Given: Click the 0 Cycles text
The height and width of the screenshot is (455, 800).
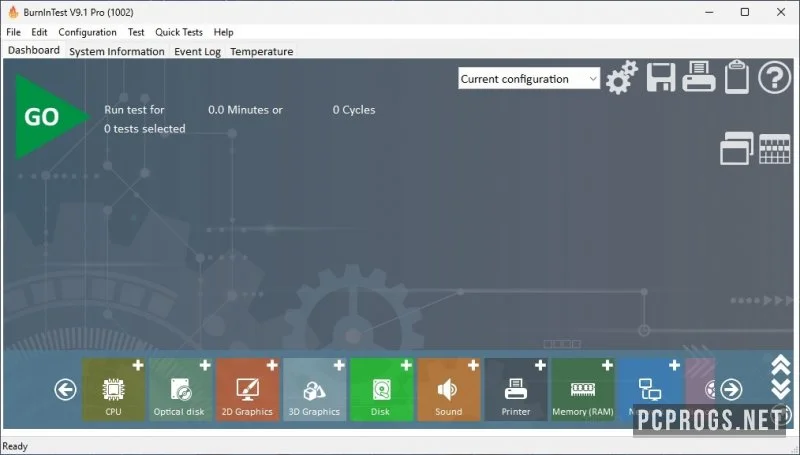Looking at the screenshot, I should [354, 110].
